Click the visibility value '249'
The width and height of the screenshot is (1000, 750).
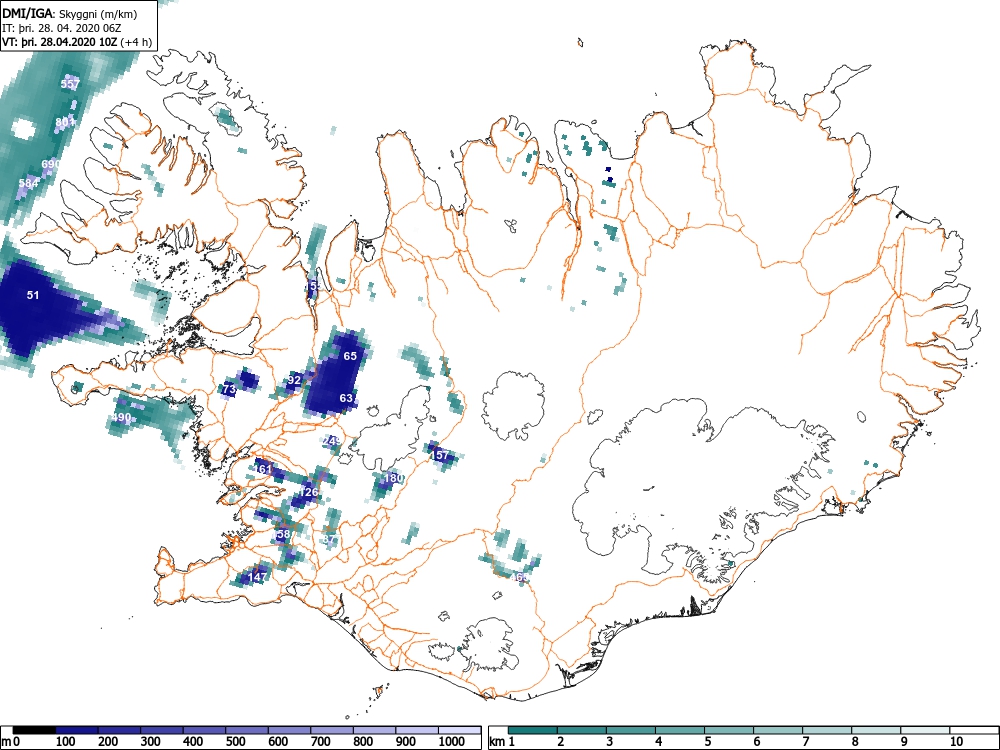pyautogui.click(x=332, y=441)
